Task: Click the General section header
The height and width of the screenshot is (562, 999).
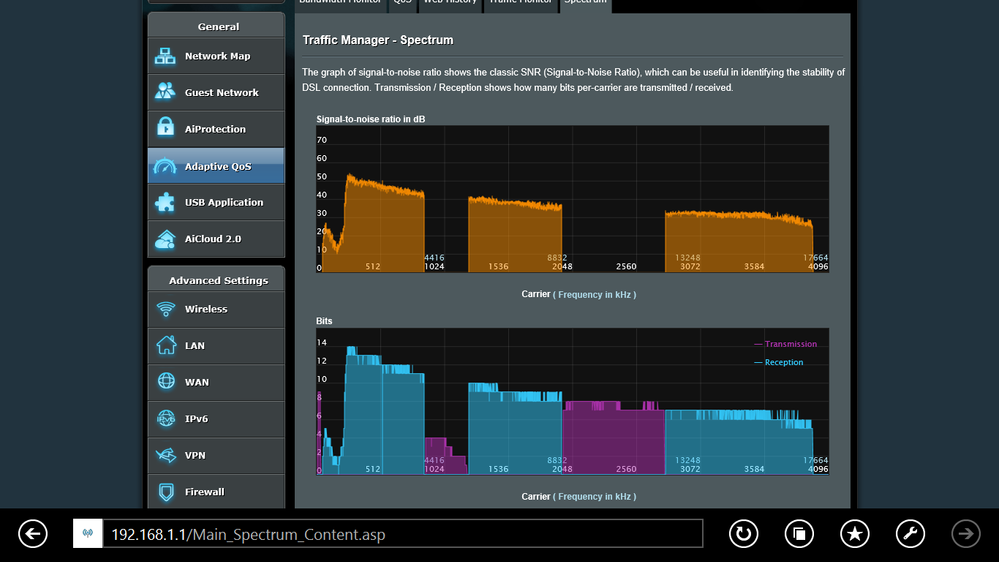Action: pyautogui.click(x=218, y=27)
